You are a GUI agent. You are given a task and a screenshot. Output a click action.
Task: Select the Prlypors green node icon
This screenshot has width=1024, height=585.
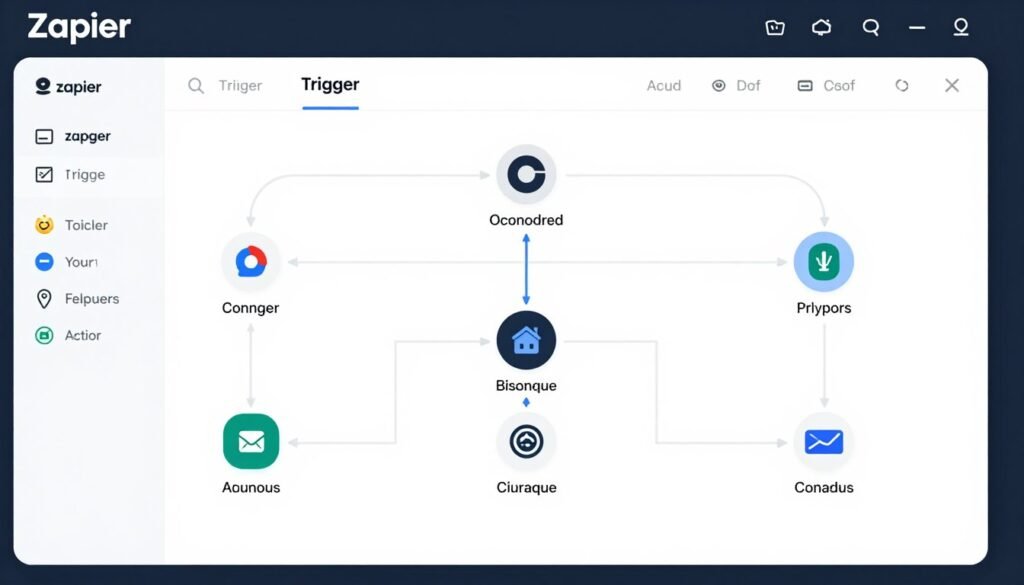(x=824, y=262)
